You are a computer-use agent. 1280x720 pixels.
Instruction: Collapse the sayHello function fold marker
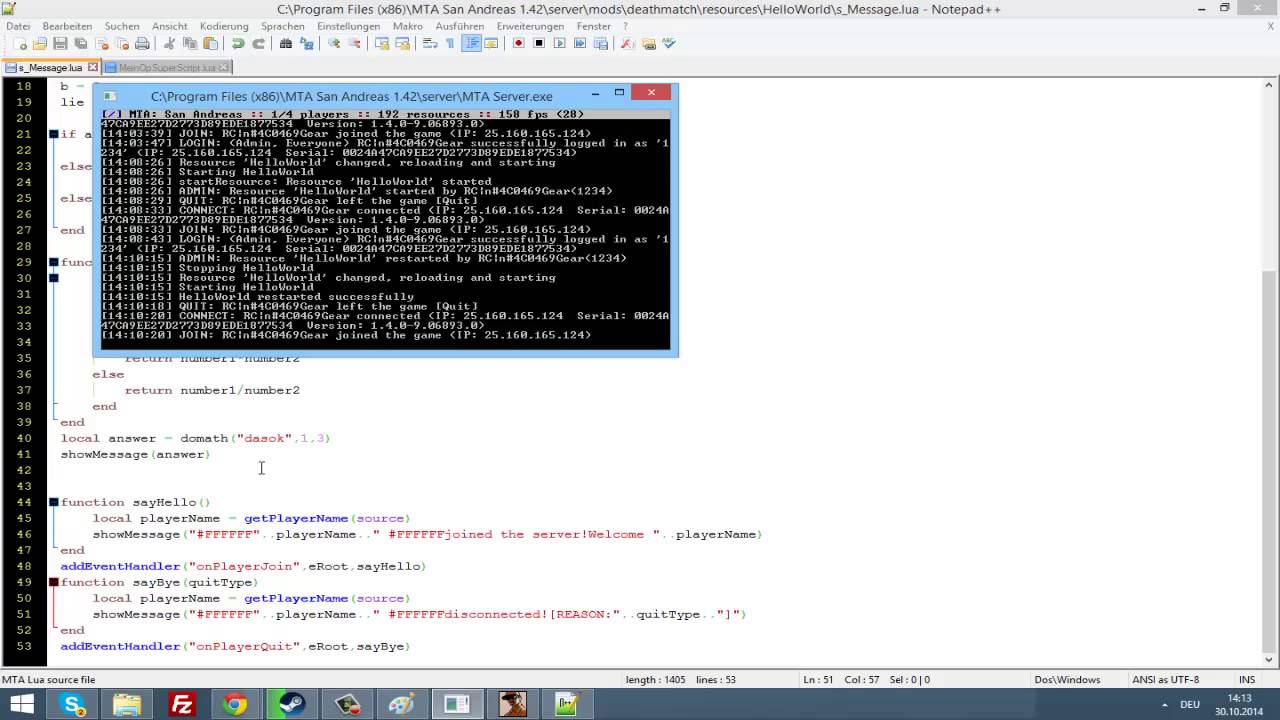coord(54,502)
